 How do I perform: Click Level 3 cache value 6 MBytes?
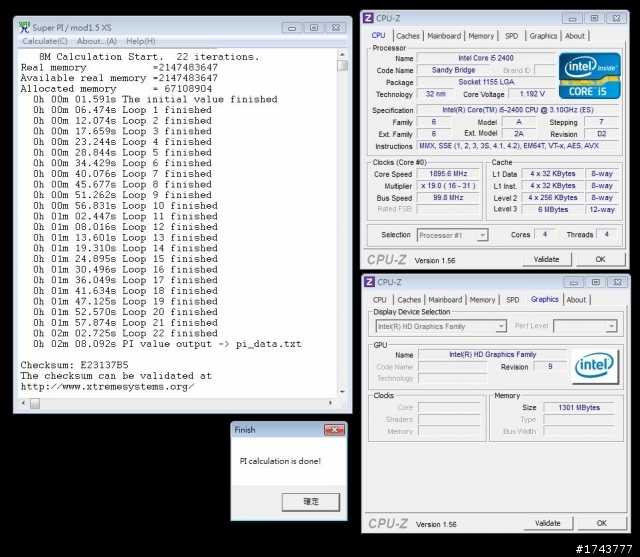point(553,209)
